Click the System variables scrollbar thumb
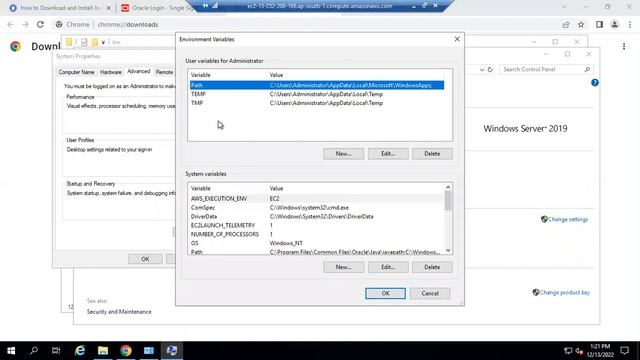 (448, 200)
